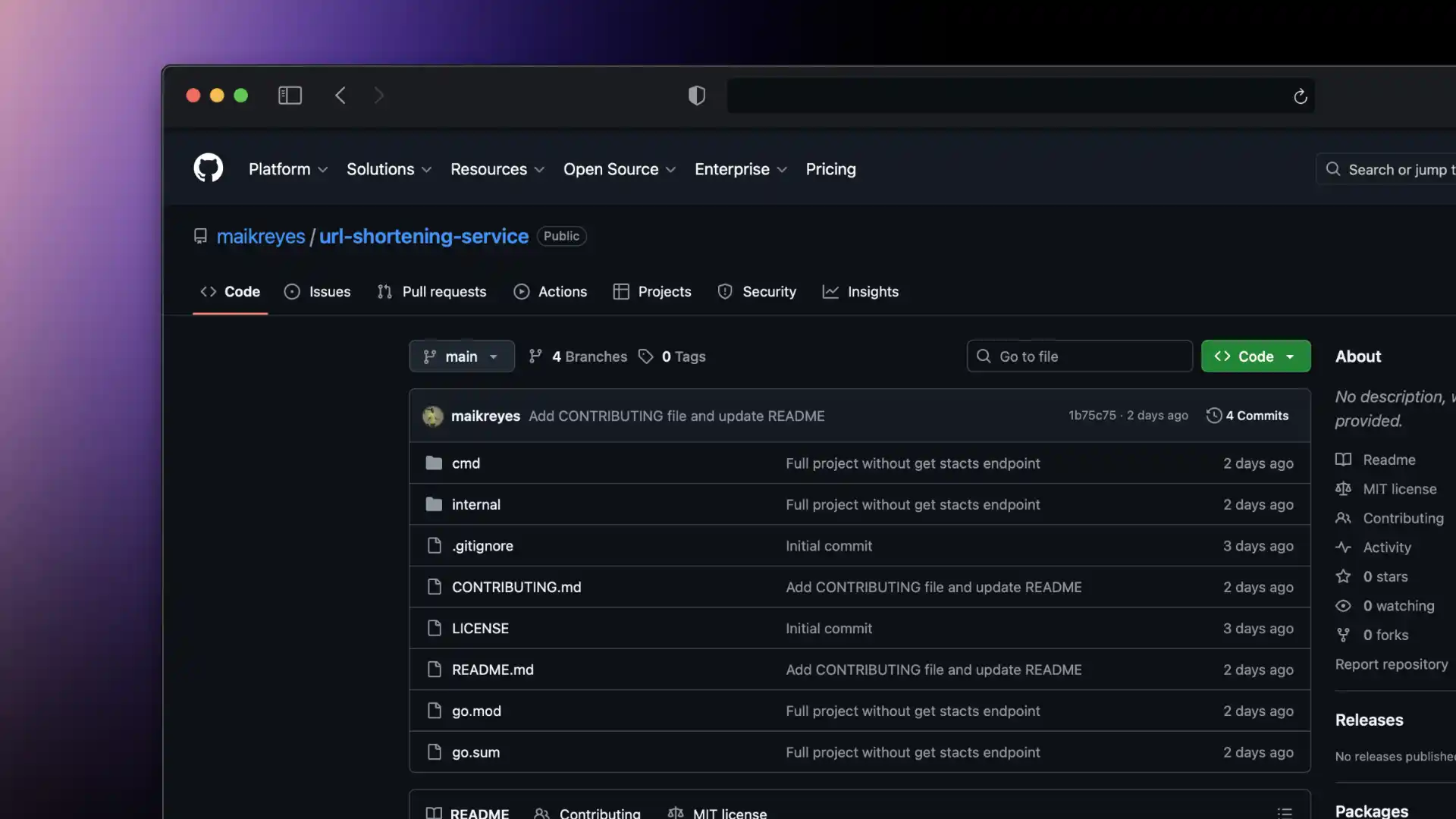This screenshot has height=819, width=1456.
Task: Switch to the Issues tab
Action: (317, 292)
